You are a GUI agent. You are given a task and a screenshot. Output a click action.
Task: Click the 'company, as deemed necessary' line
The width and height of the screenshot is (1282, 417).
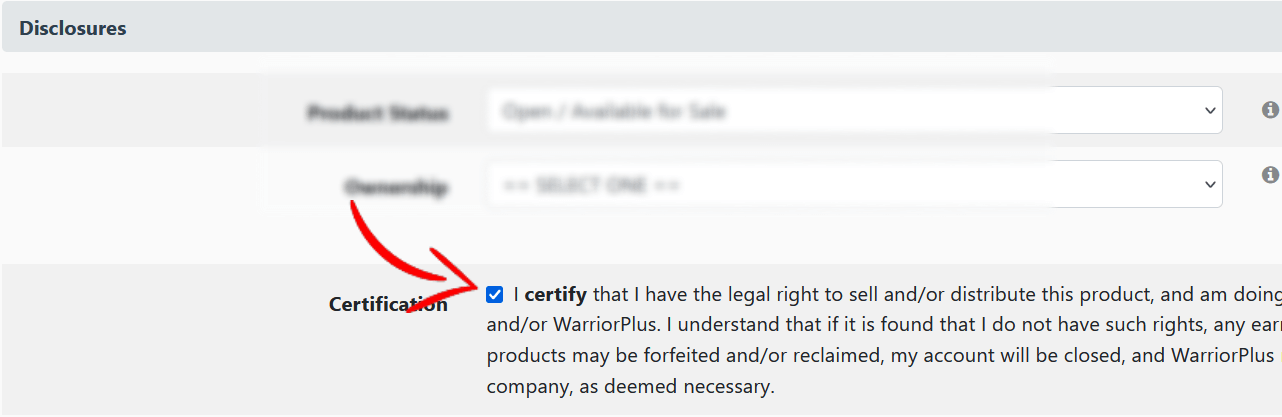631,386
